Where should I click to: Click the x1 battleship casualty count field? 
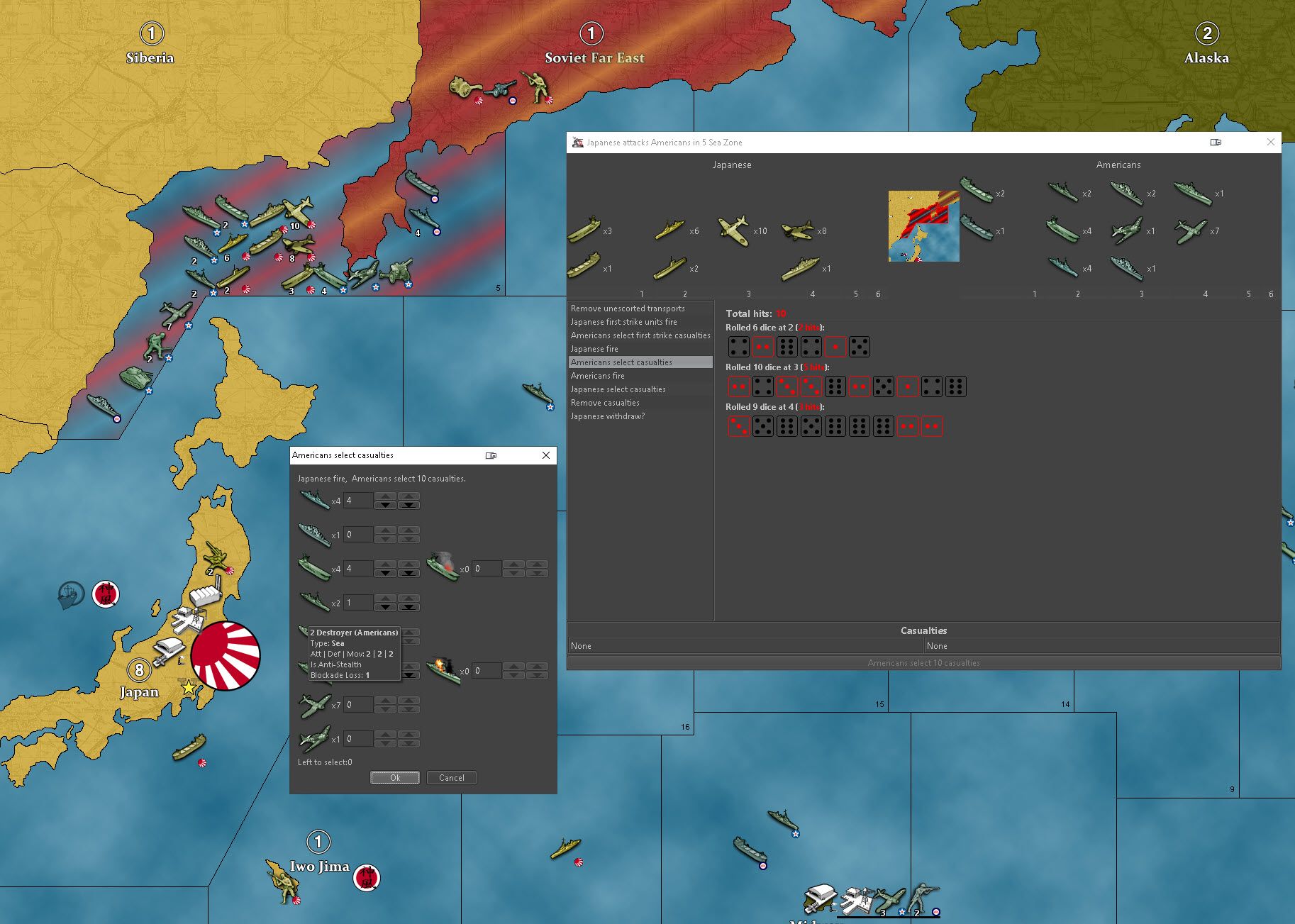tap(358, 535)
